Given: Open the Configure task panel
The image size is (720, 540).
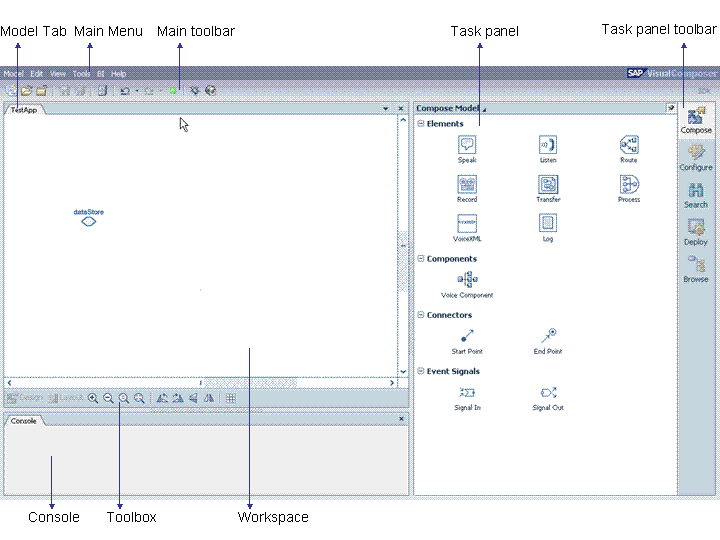Looking at the screenshot, I should pyautogui.click(x=696, y=156).
